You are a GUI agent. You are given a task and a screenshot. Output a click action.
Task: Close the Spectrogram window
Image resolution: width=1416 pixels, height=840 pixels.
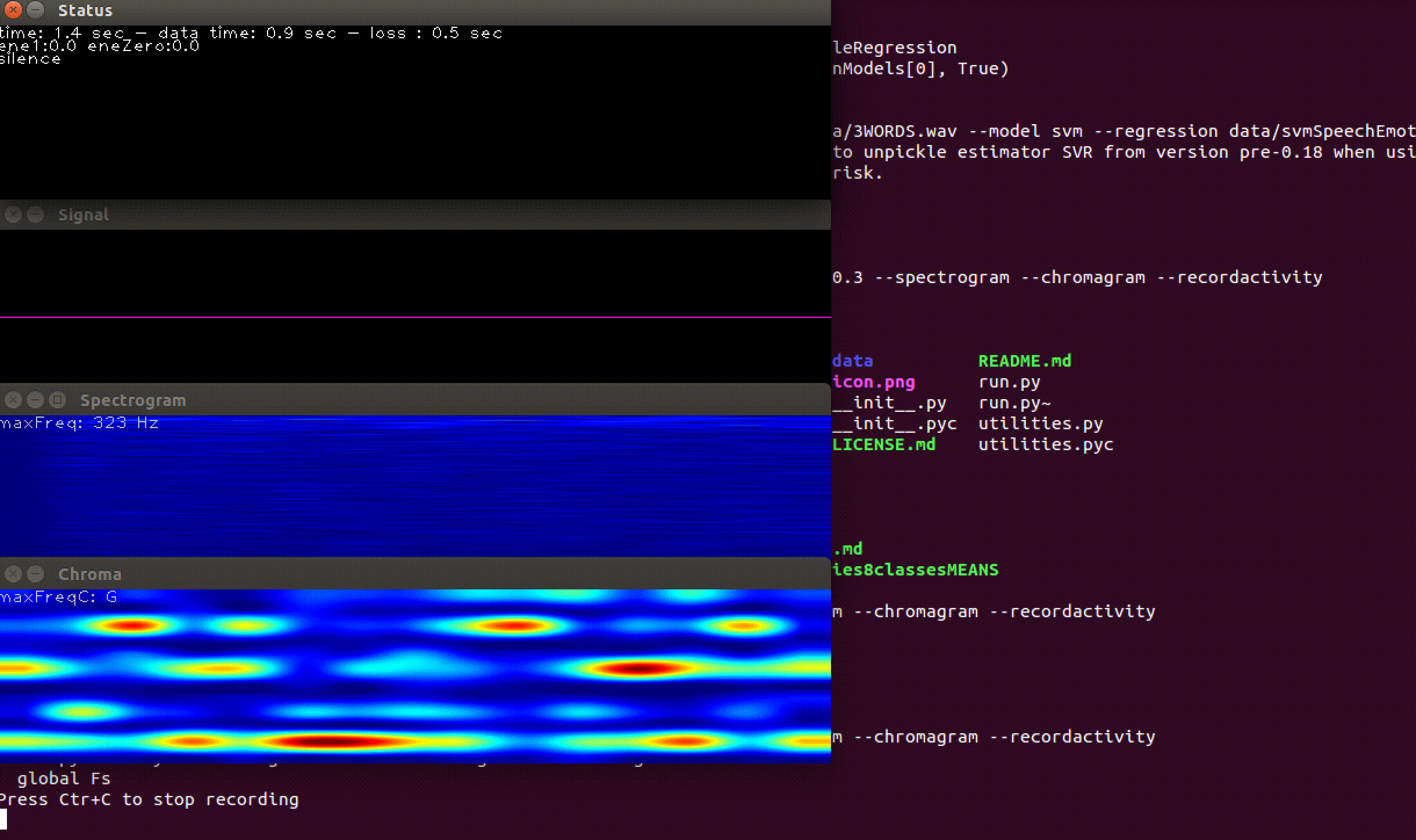click(13, 400)
